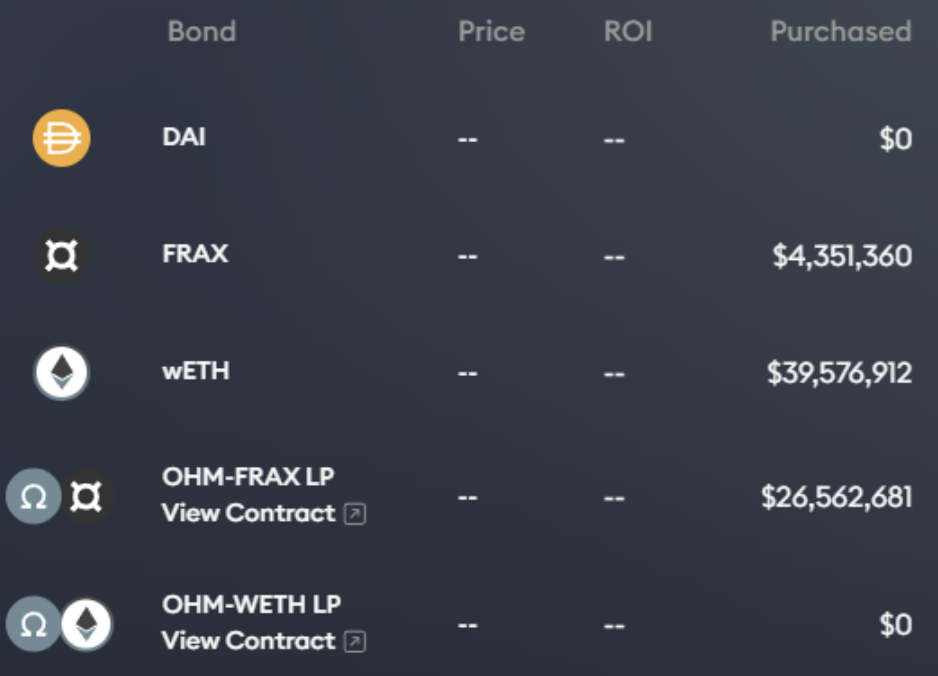Click the FRAX token icon
938x676 pixels.
[62, 255]
